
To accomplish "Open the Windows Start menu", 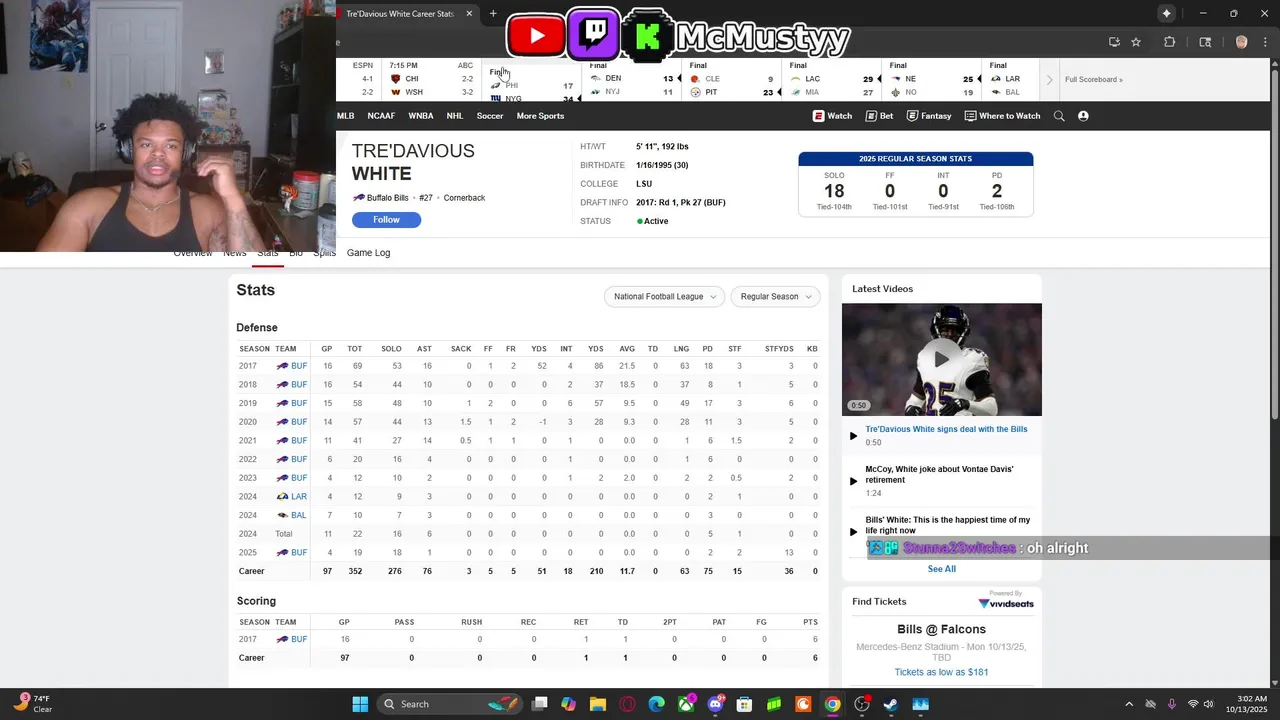I will click(360, 704).
